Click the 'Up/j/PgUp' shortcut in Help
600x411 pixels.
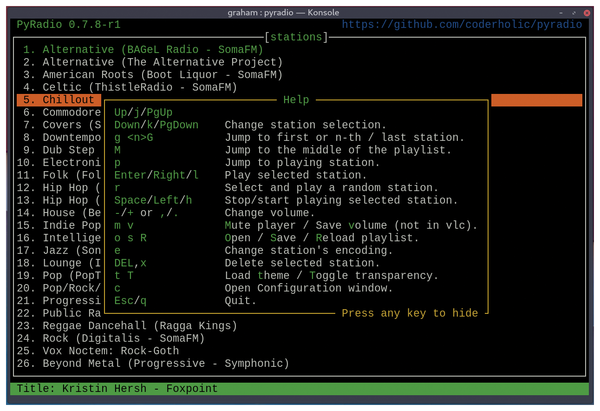[x=143, y=113]
